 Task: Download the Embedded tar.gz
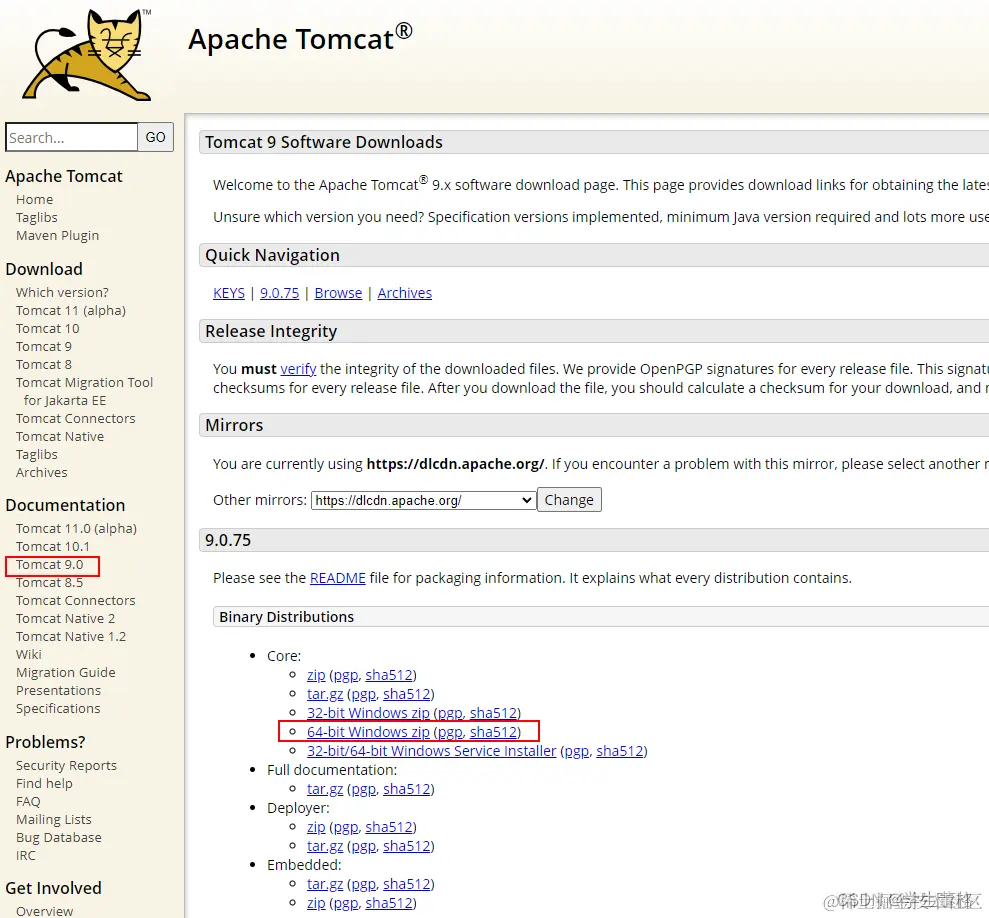pos(325,883)
